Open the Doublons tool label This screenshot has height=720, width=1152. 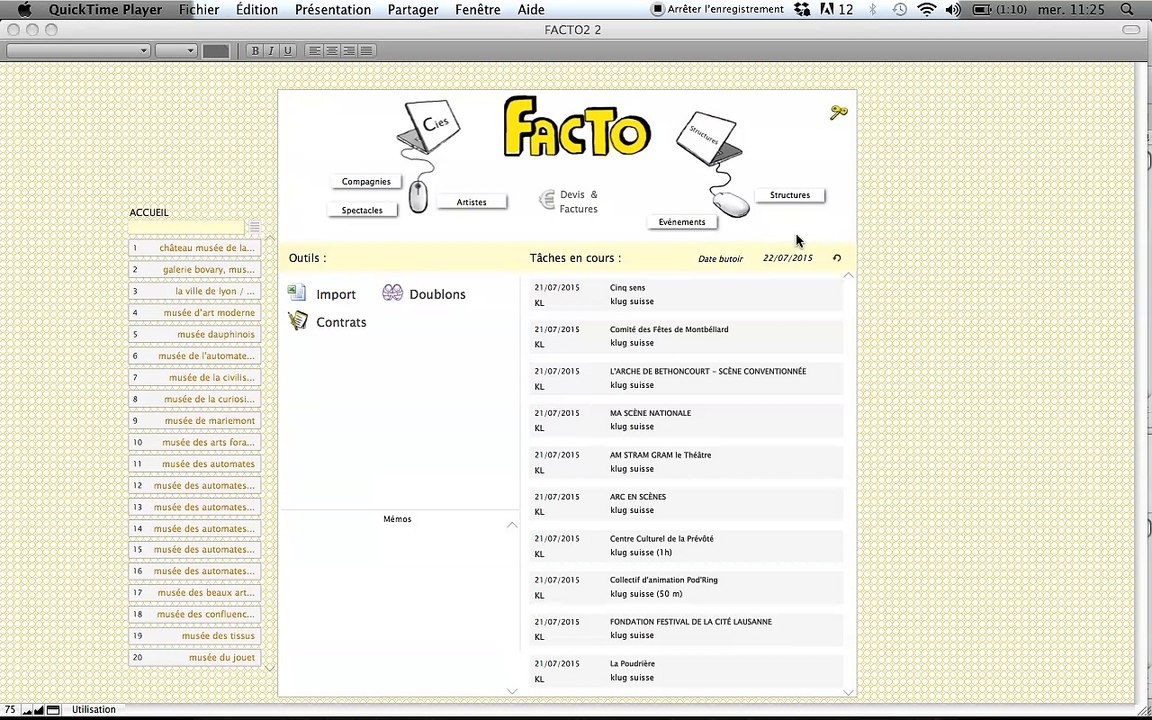437,295
